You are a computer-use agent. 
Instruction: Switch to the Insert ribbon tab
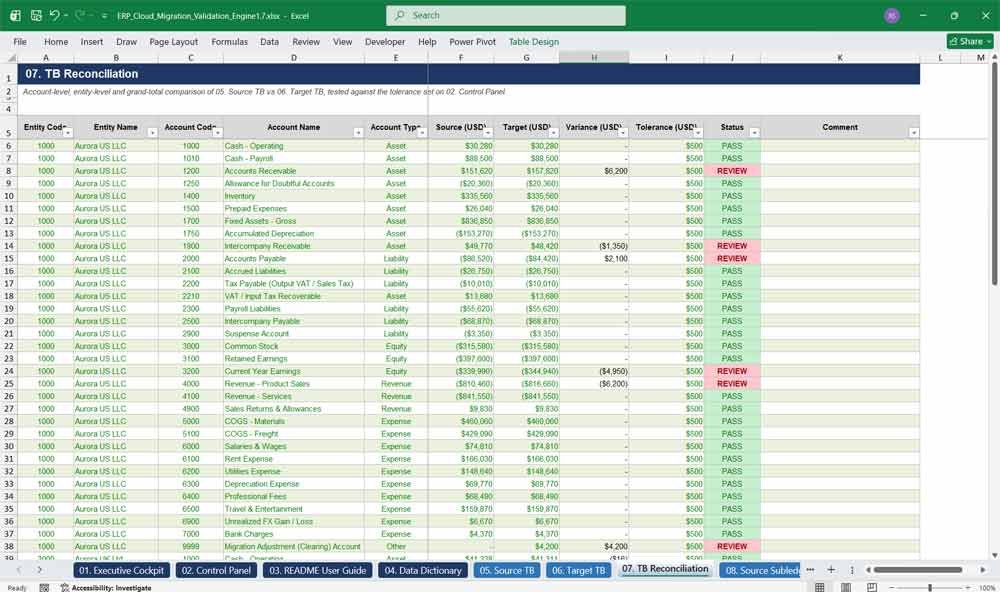click(x=91, y=41)
